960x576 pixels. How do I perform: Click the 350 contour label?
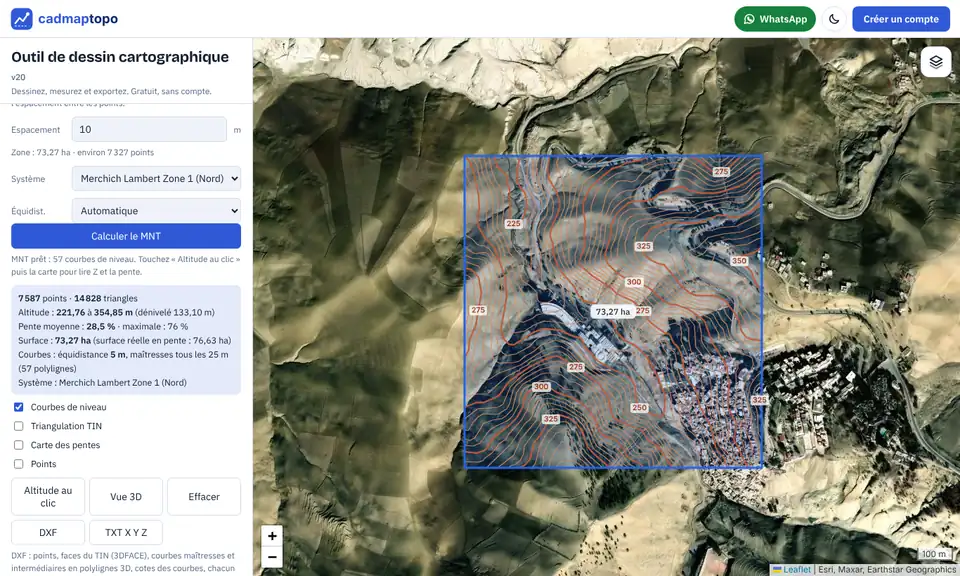point(739,261)
